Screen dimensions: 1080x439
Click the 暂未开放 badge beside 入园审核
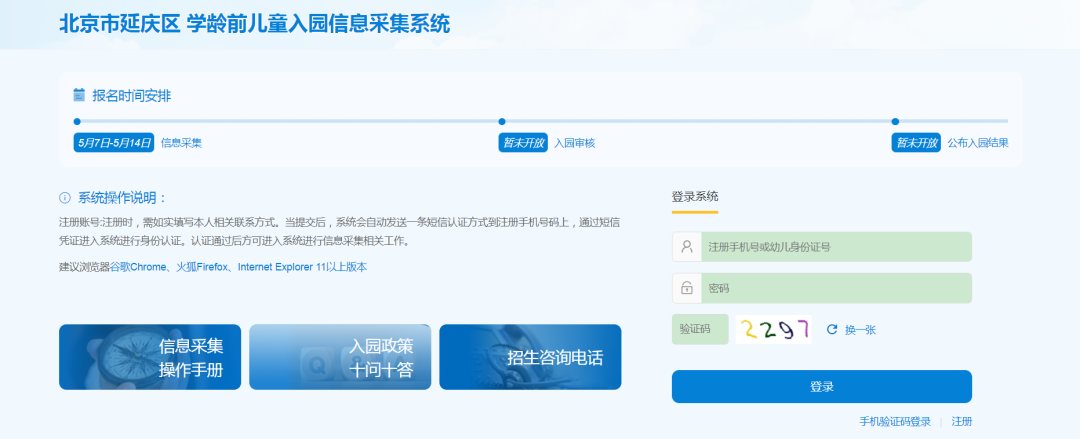tap(523, 143)
